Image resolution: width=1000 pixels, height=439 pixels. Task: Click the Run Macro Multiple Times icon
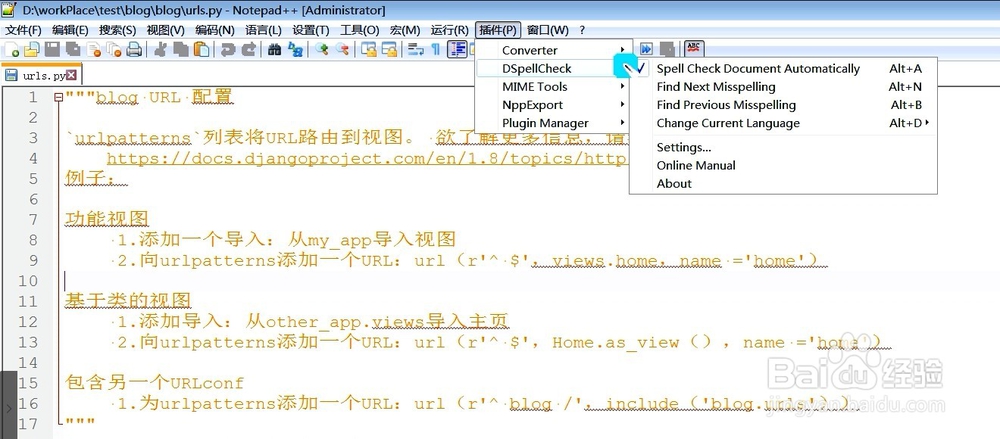646,49
